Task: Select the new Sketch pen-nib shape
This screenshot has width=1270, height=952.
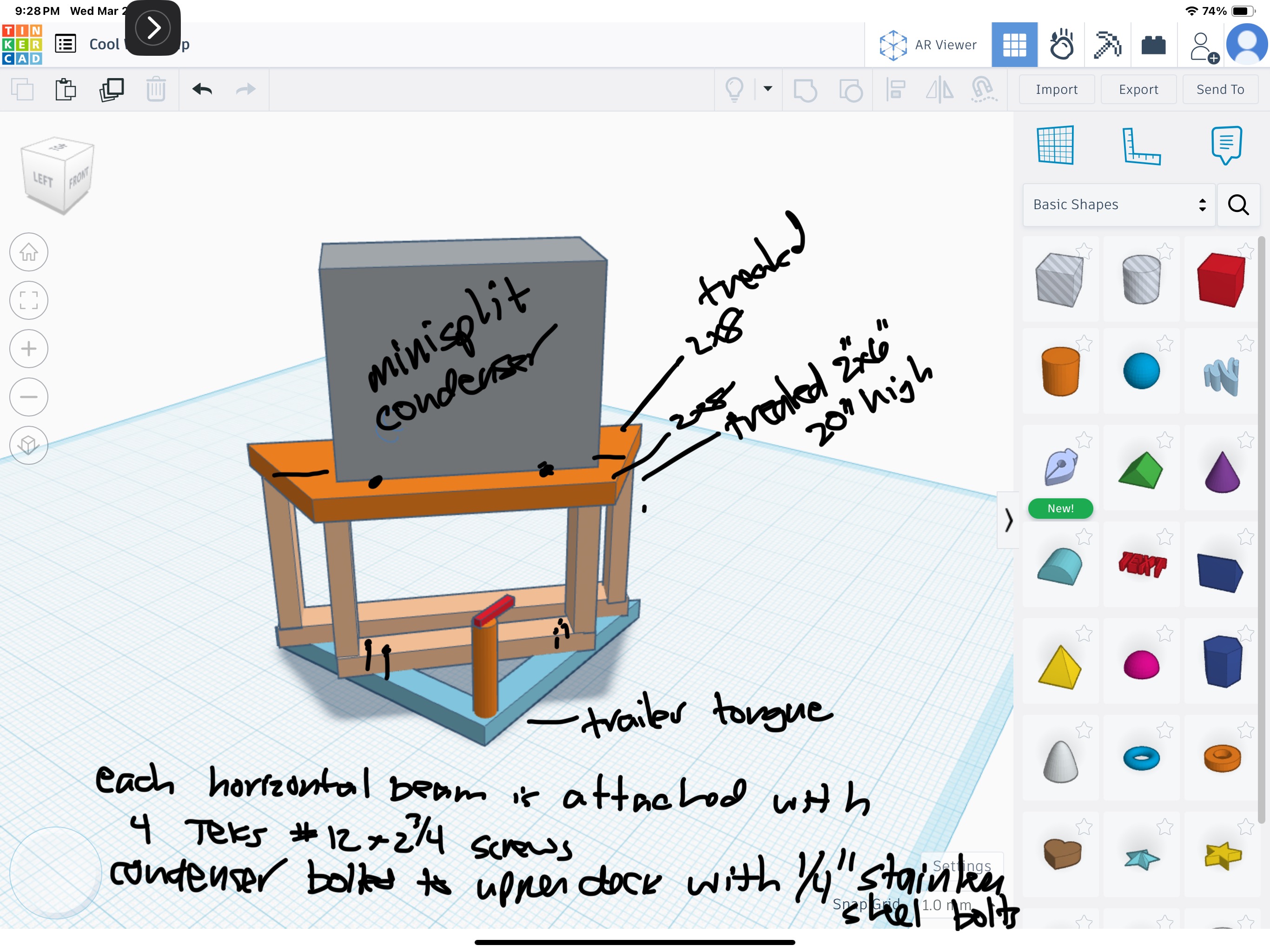Action: tap(1060, 467)
